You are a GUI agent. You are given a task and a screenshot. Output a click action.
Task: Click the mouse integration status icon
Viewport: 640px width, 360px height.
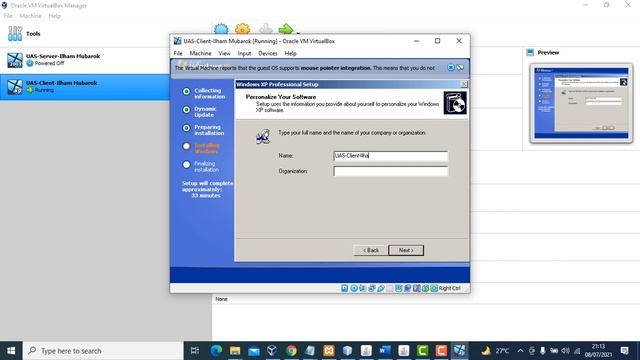[426, 288]
